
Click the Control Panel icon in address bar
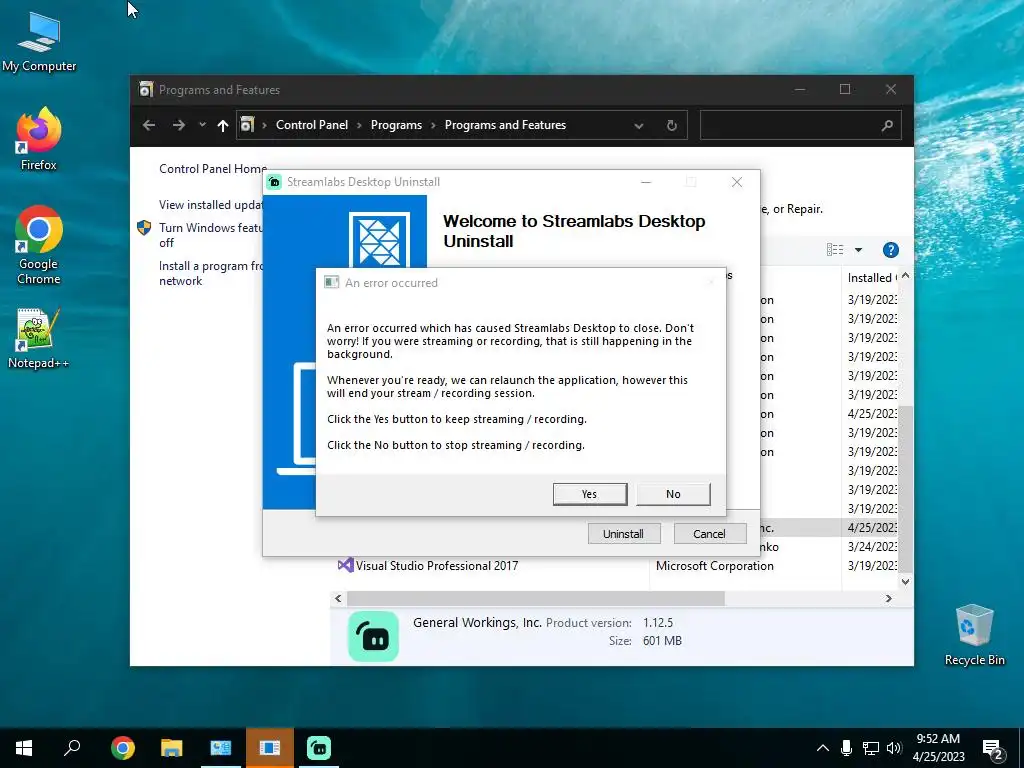[x=247, y=125]
